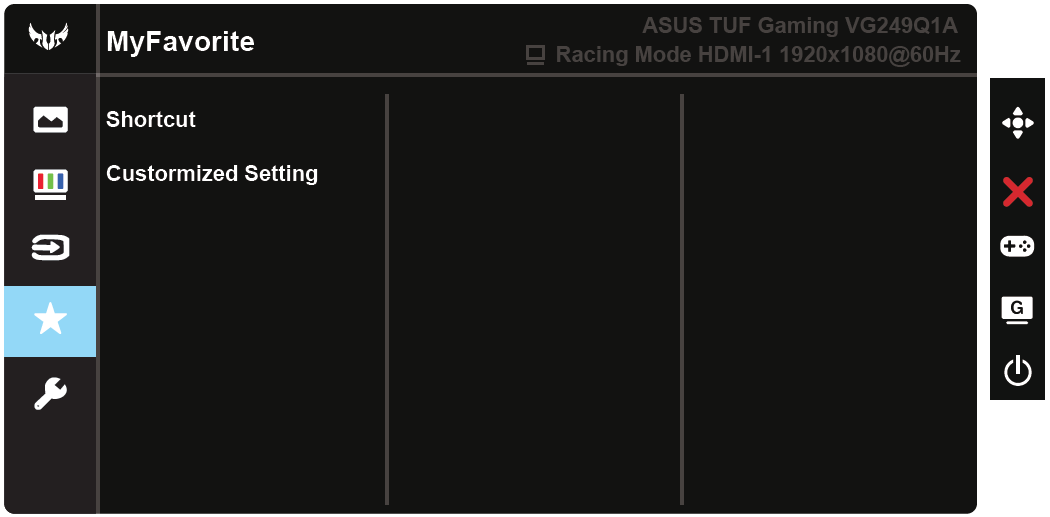Open GameVisual via the G icon
1050x517 pixels.
point(1017,309)
